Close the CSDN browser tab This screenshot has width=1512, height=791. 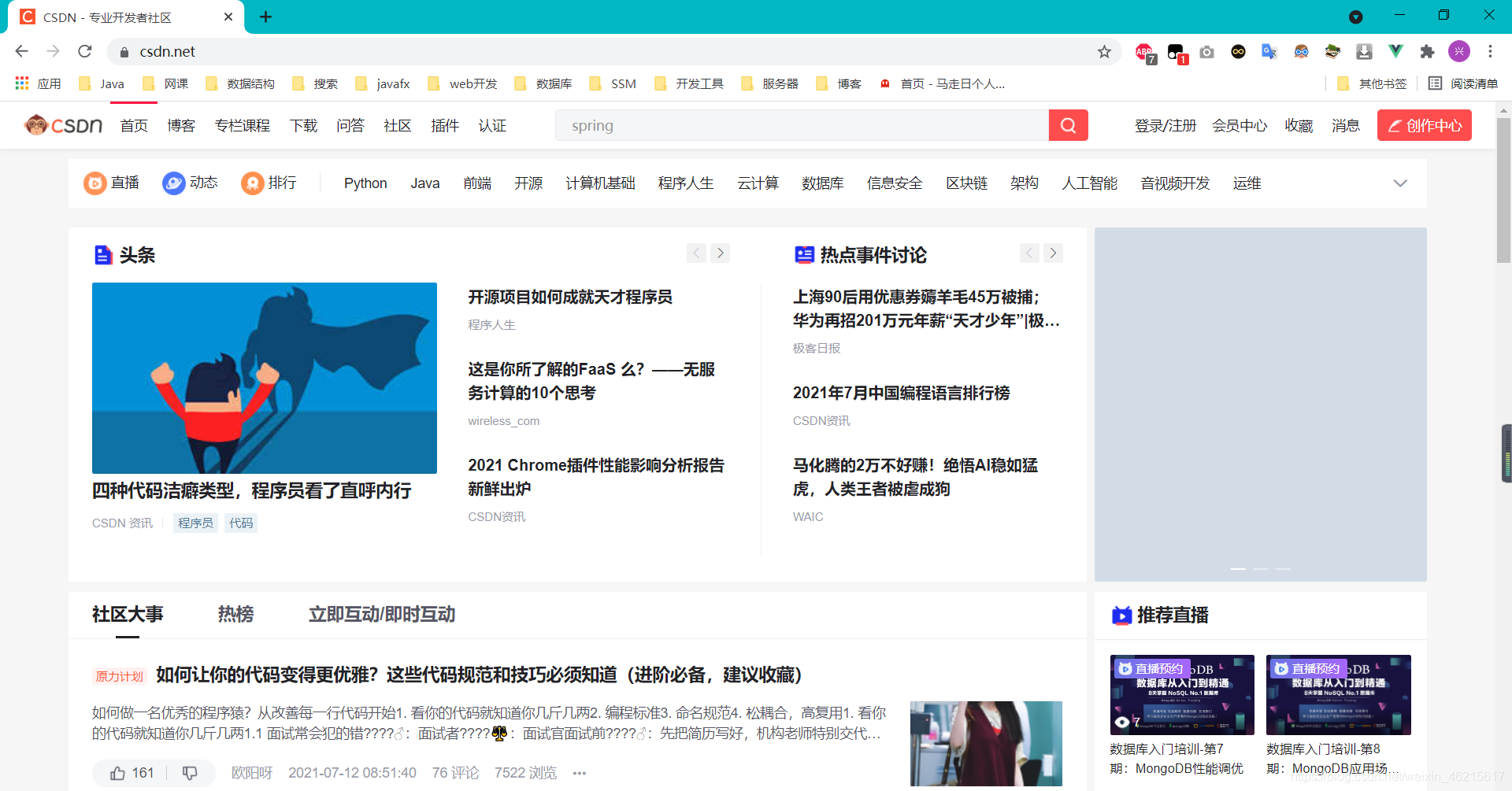(x=228, y=17)
